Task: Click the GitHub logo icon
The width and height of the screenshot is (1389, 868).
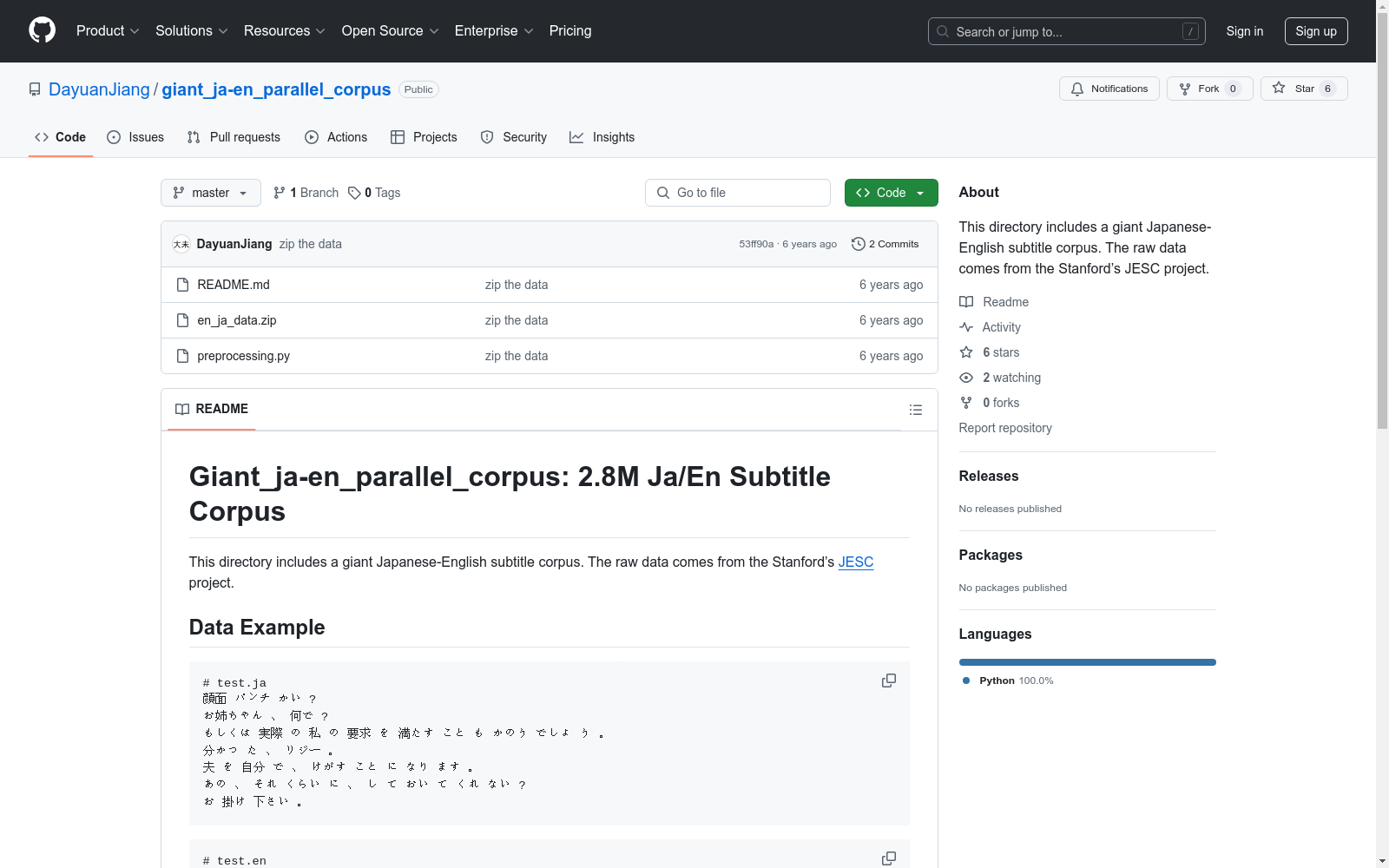Action: point(42,30)
